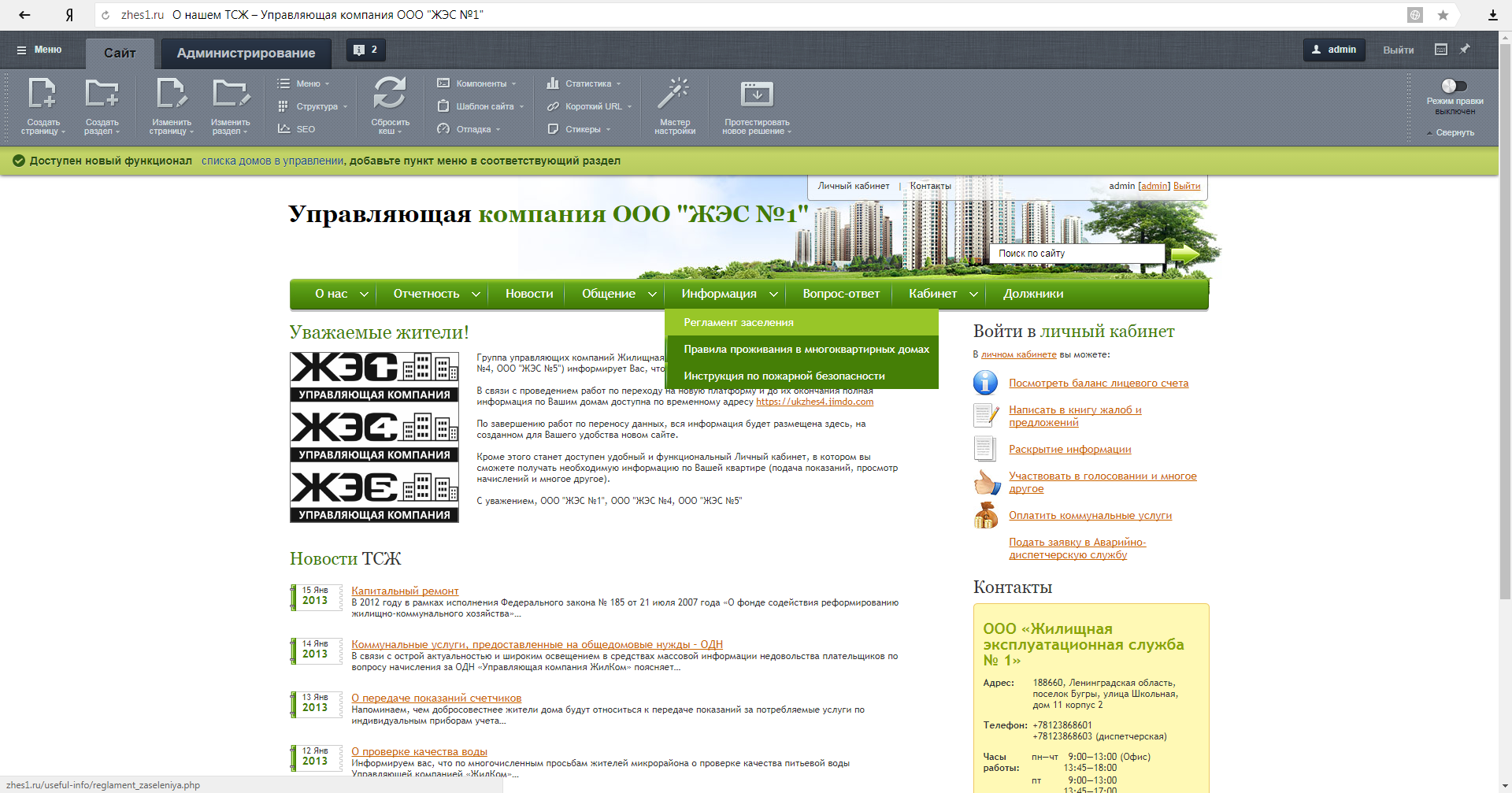This screenshot has height=793, width=1512.
Task: Click the Create section folder icon
Action: click(x=102, y=93)
